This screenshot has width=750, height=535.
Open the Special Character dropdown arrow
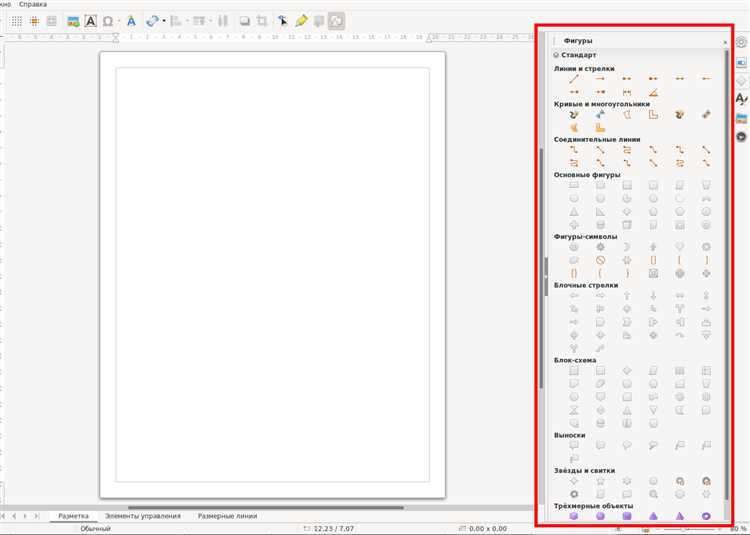(x=119, y=21)
